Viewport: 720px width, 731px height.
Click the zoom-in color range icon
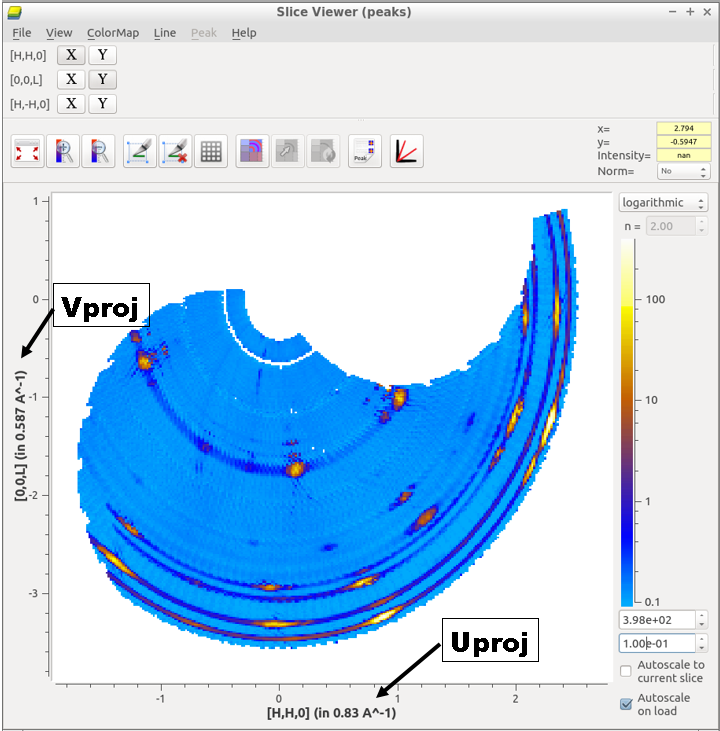point(63,151)
